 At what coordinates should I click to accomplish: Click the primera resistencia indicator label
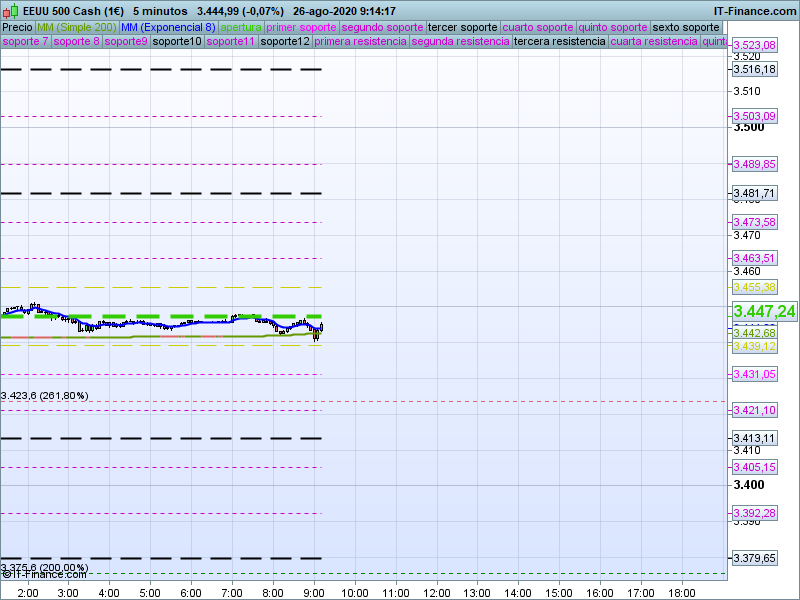click(x=360, y=42)
